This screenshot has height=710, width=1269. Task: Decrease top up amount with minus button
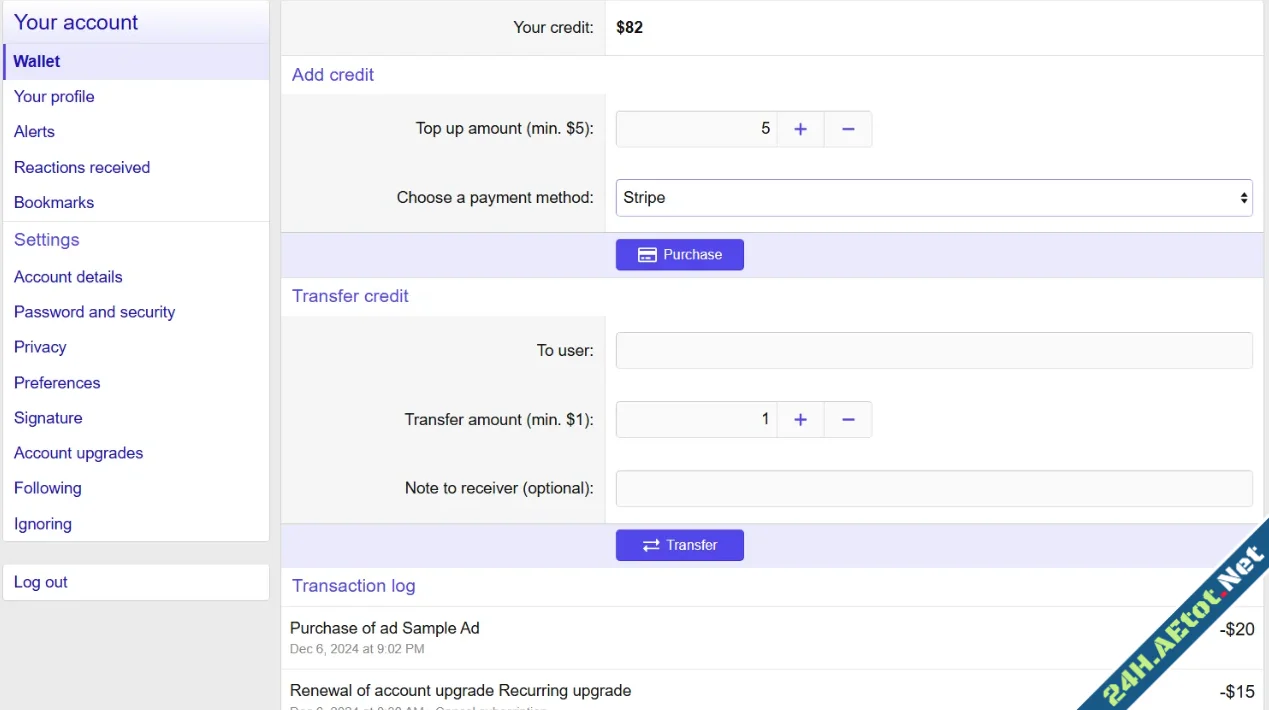(848, 129)
